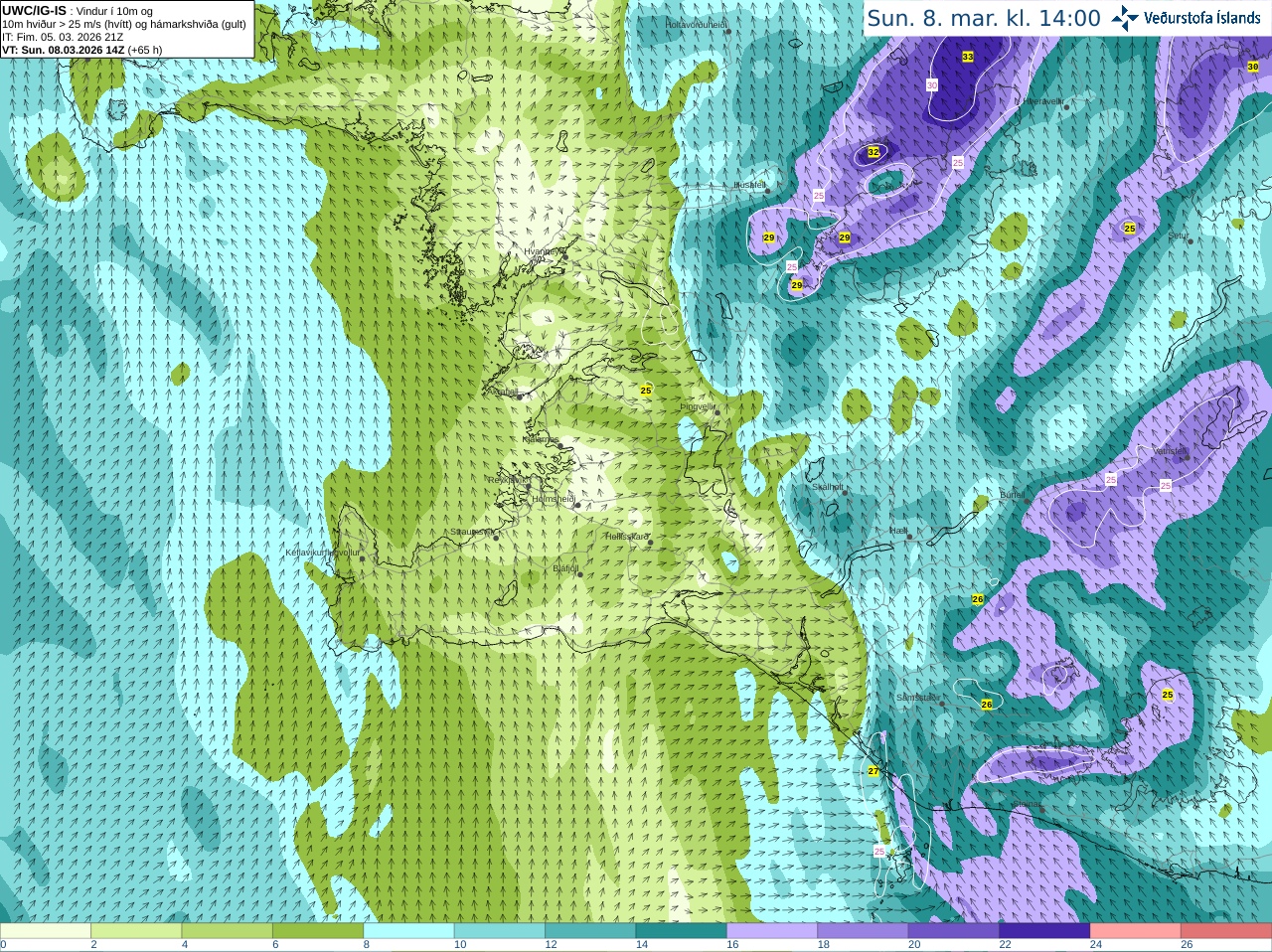Click the legend tick label 16

click(732, 945)
